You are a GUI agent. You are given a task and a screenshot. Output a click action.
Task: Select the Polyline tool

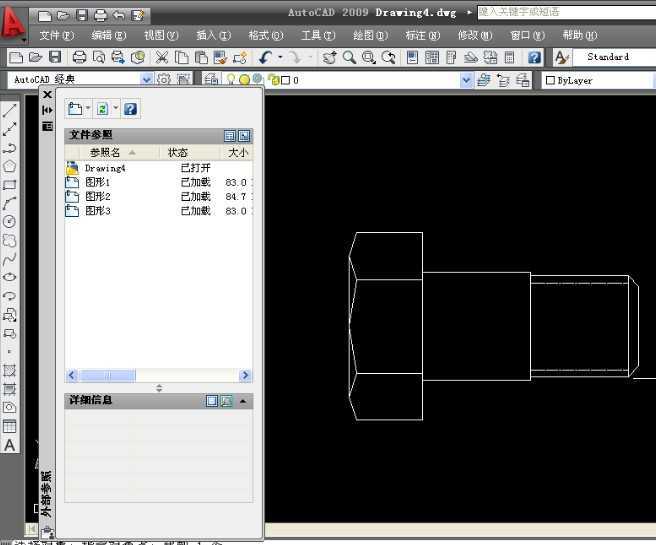click(9, 148)
